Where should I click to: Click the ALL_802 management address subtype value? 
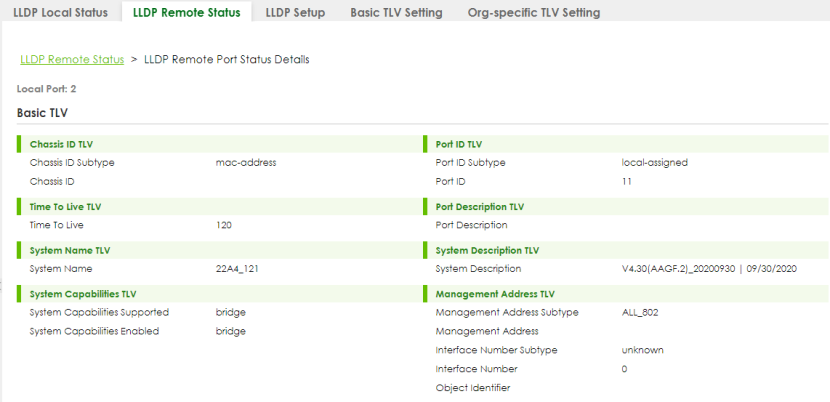pos(640,312)
